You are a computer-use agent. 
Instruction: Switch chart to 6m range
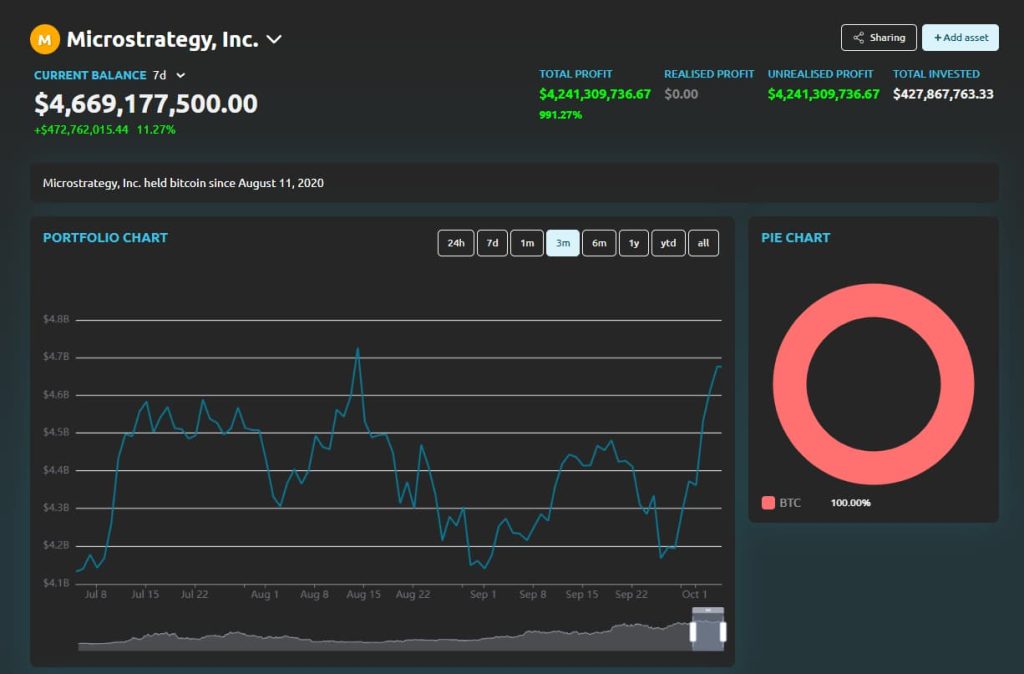click(x=598, y=243)
